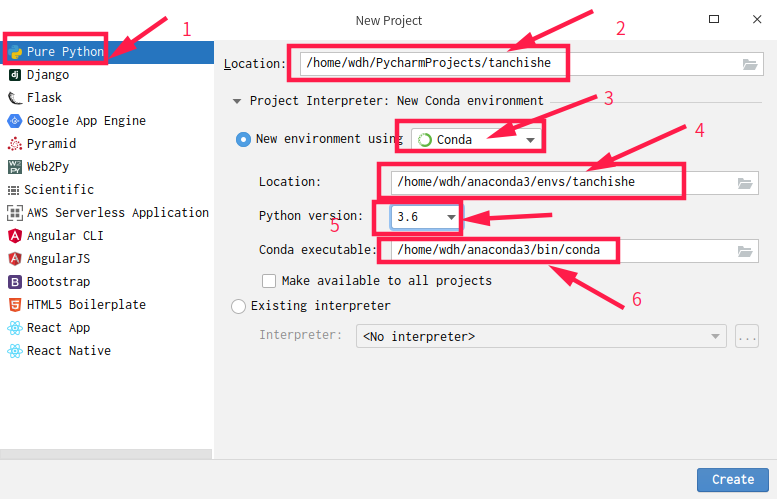Click the Google App Engine icon
This screenshot has width=777, height=499.
click(15, 120)
